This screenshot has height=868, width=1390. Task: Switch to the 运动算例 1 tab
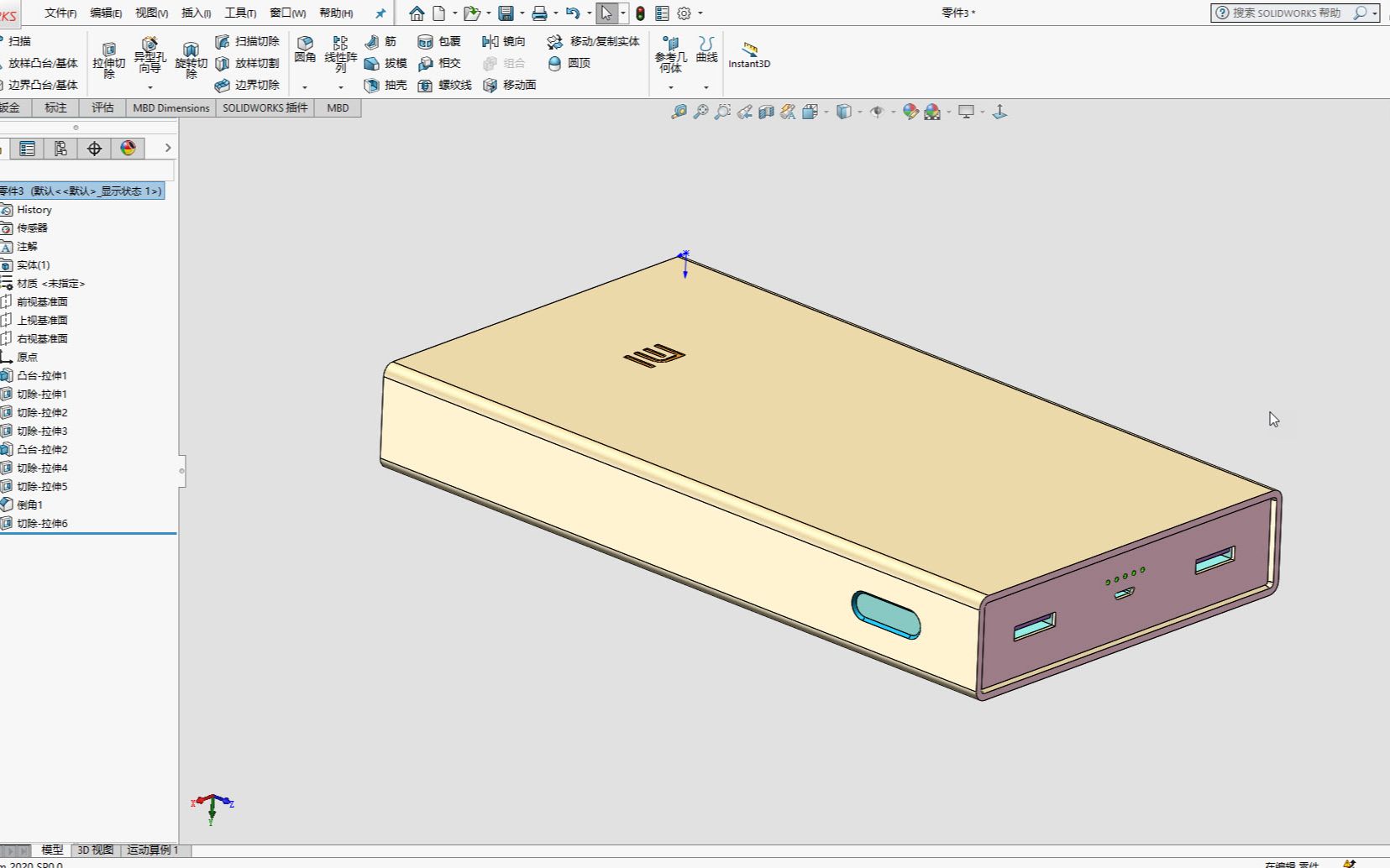tap(153, 850)
